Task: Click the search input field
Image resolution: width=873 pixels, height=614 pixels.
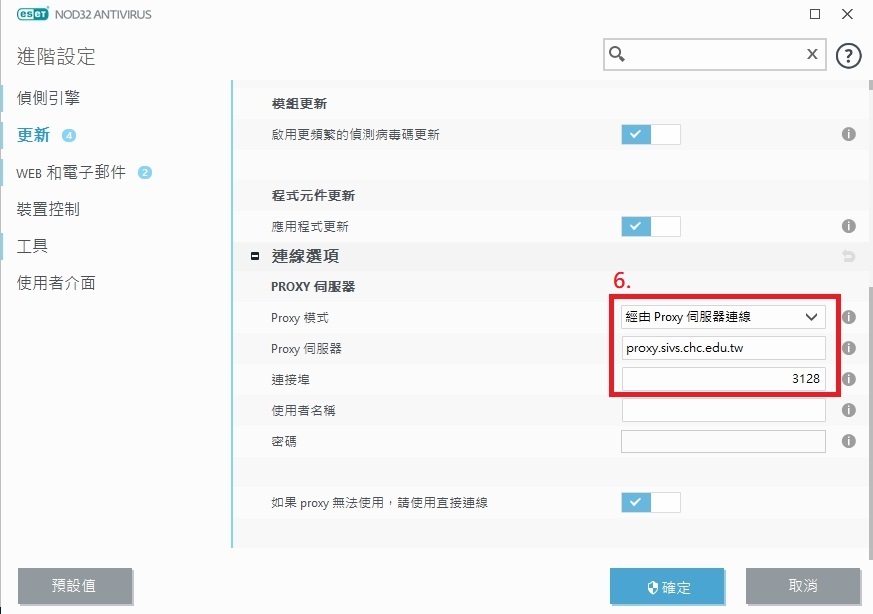Action: [715, 54]
